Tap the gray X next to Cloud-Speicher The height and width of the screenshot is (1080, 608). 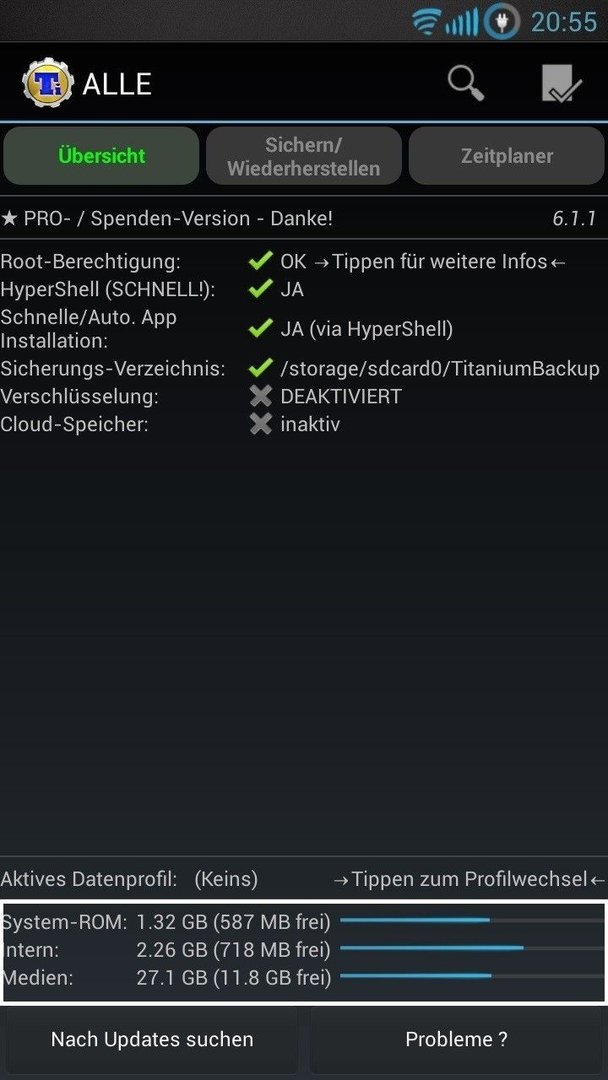pos(260,424)
